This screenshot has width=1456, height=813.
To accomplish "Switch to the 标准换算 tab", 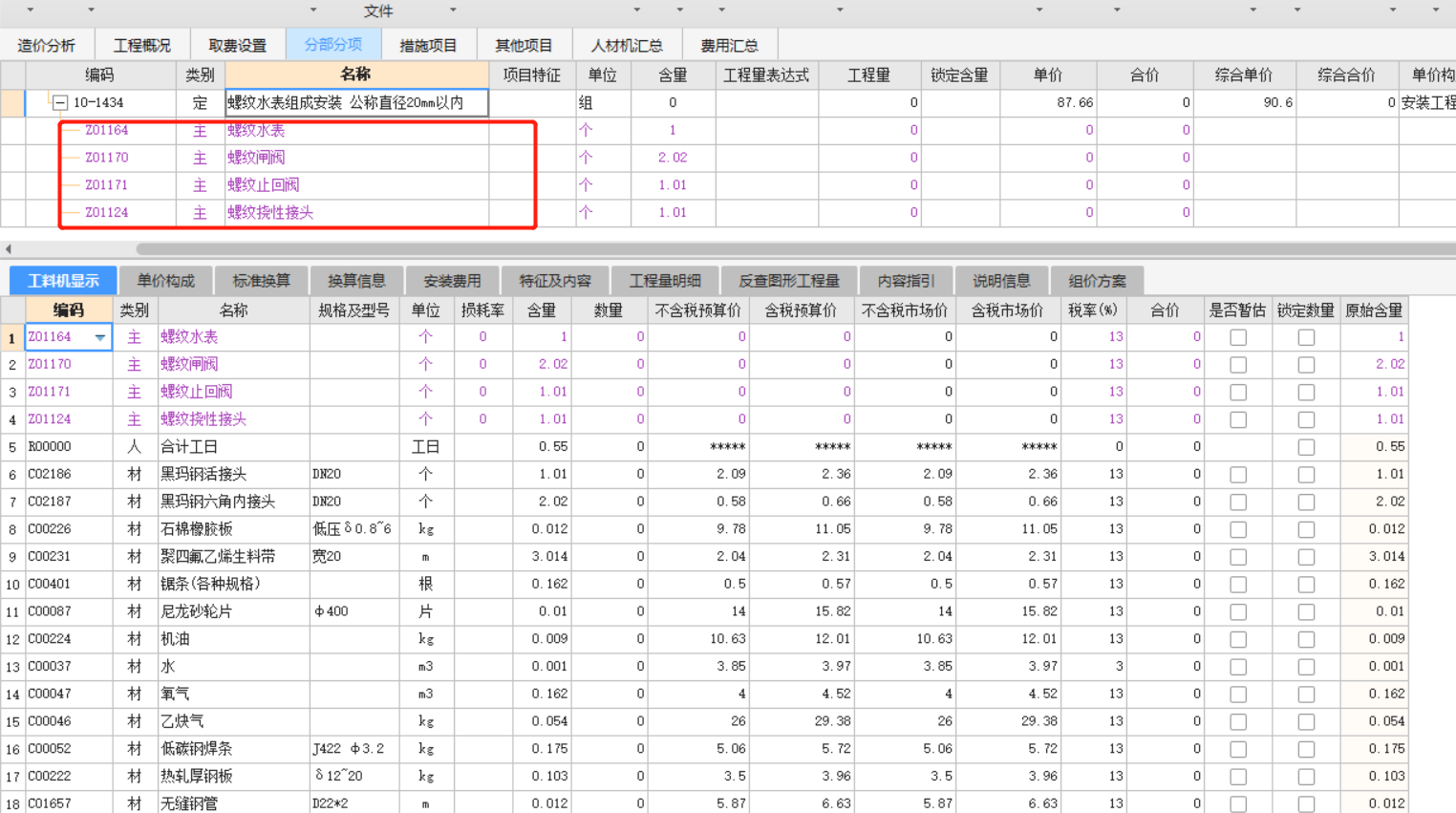I will click(261, 281).
